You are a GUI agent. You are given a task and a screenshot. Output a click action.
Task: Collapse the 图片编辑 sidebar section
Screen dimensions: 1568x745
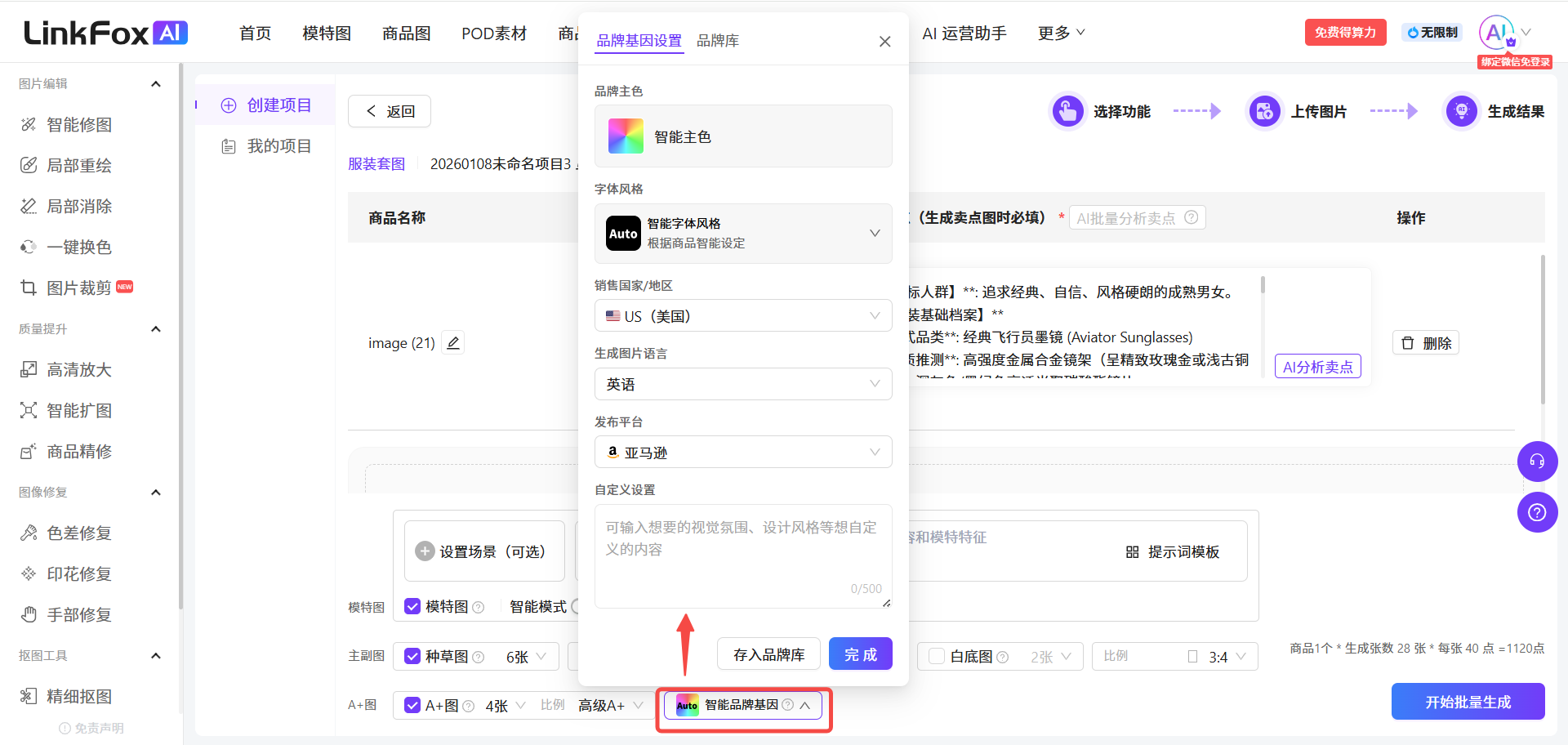(156, 84)
